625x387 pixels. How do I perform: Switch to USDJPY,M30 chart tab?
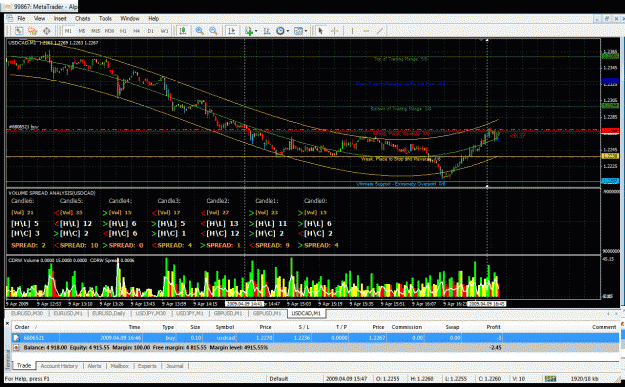(x=151, y=314)
